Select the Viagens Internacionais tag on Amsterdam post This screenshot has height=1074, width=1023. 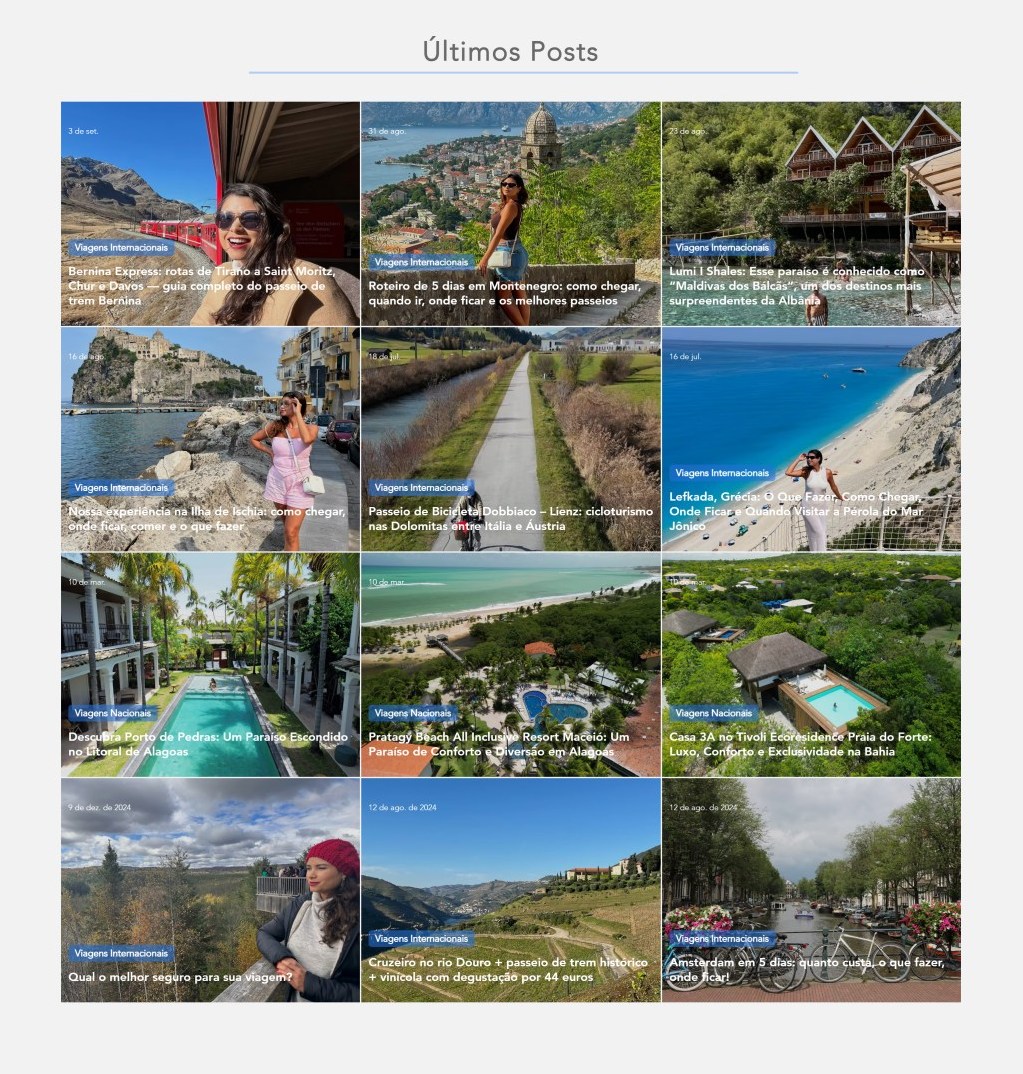[x=722, y=938]
